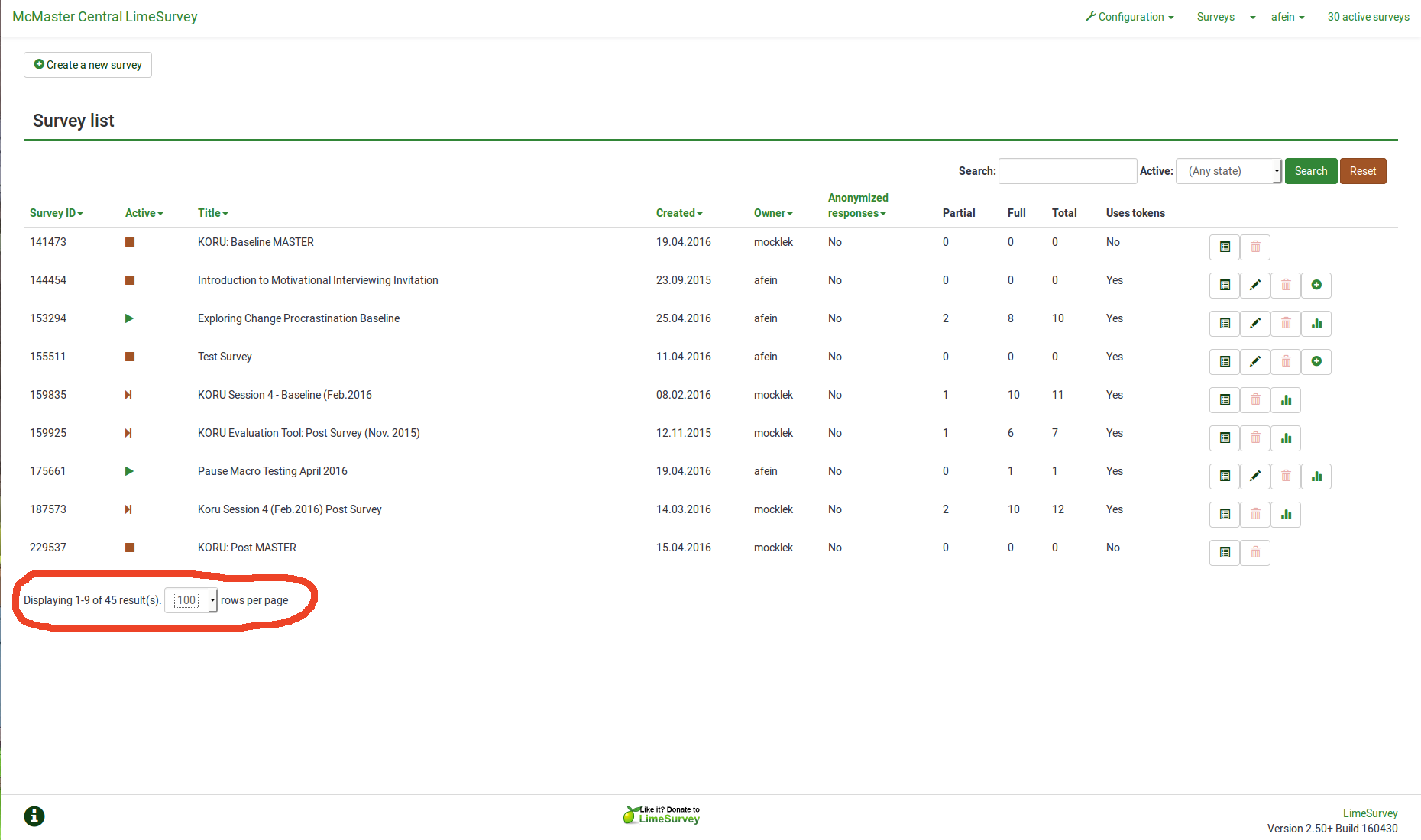The image size is (1421, 840).
Task: Open the Active state filter dropdown
Action: pos(1228,171)
